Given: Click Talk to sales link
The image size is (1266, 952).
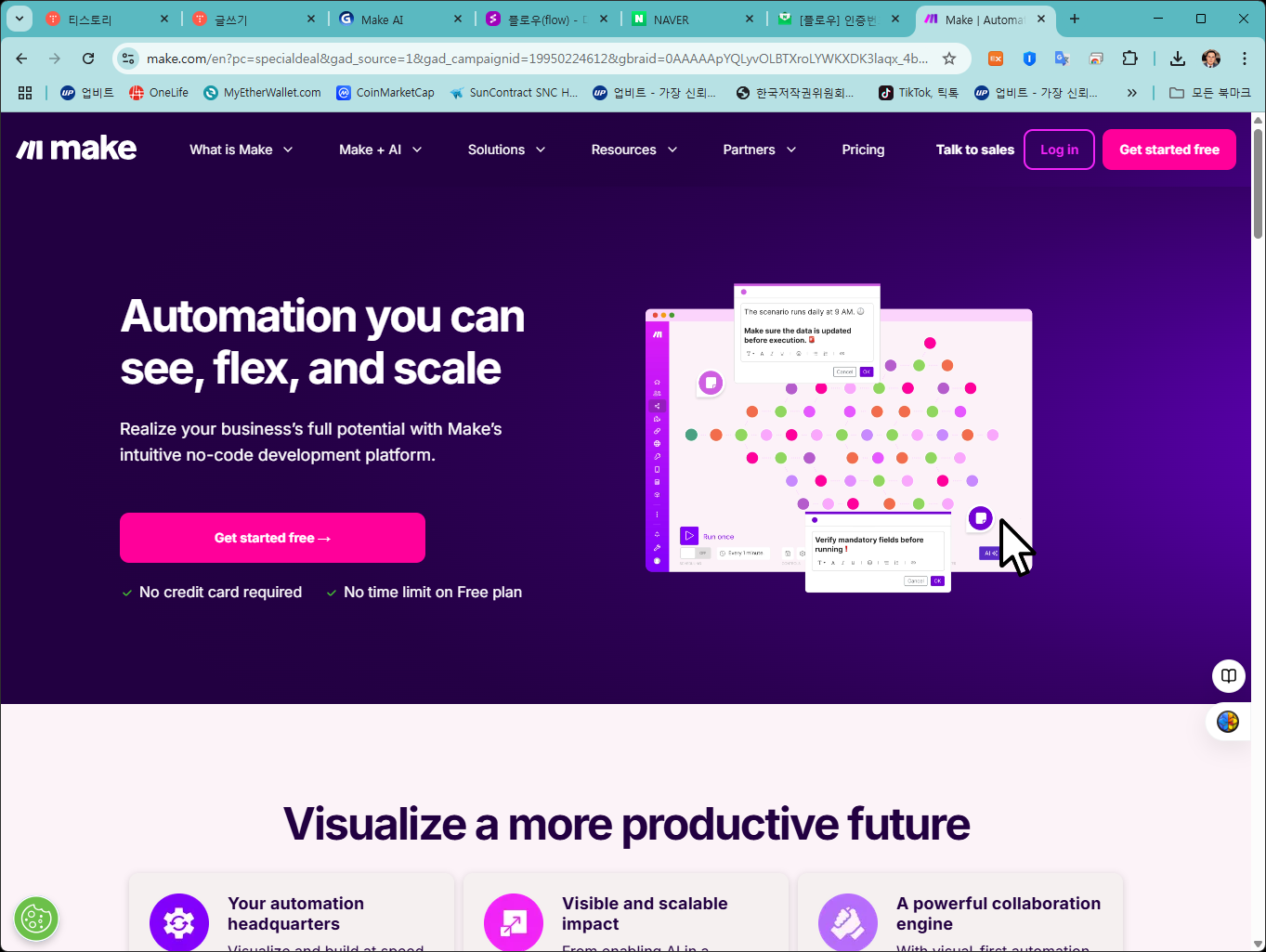Looking at the screenshot, I should tap(974, 150).
